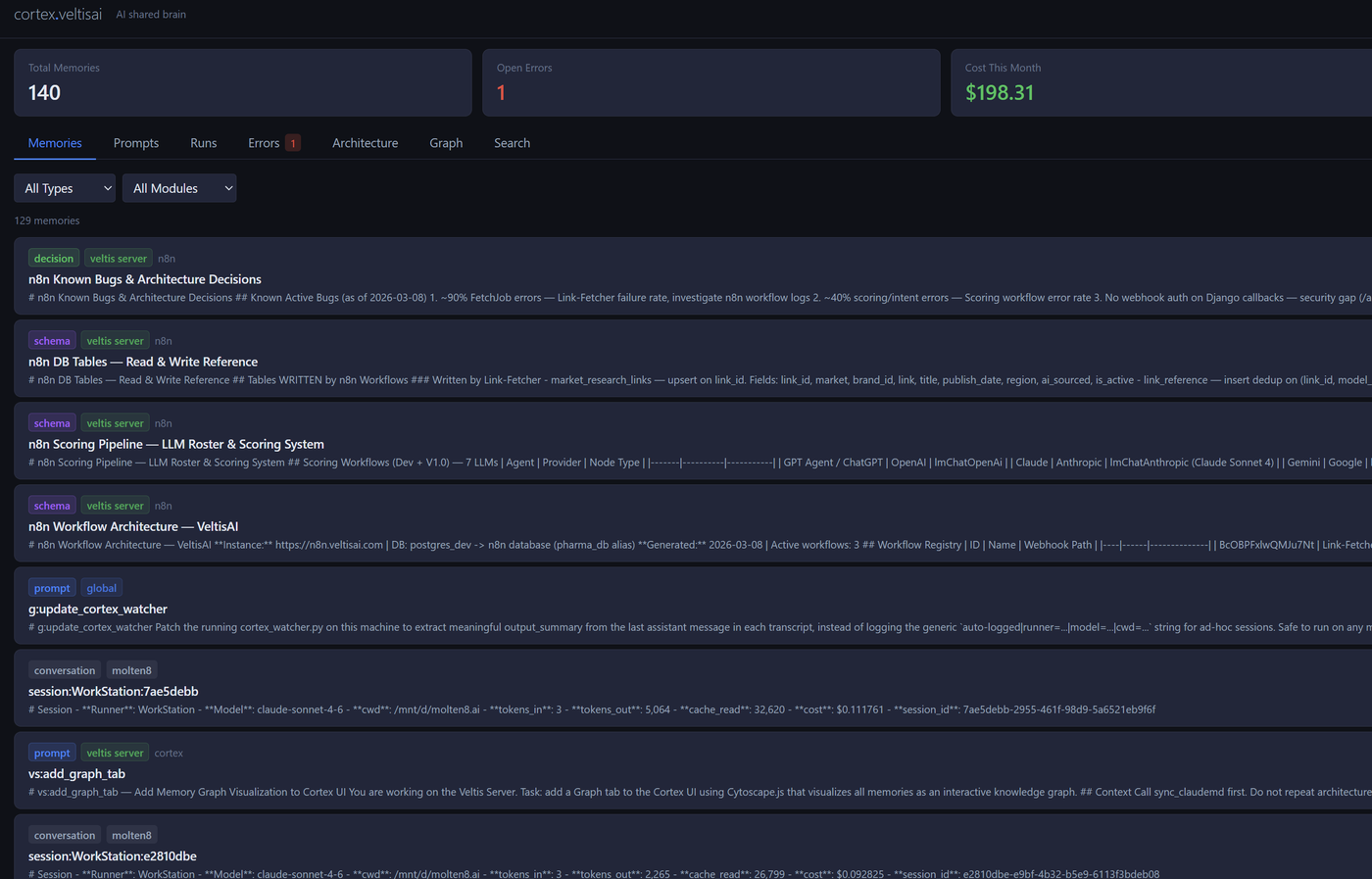Click n8n label on Known Bugs card
The width and height of the screenshot is (1372, 879).
coord(167,259)
